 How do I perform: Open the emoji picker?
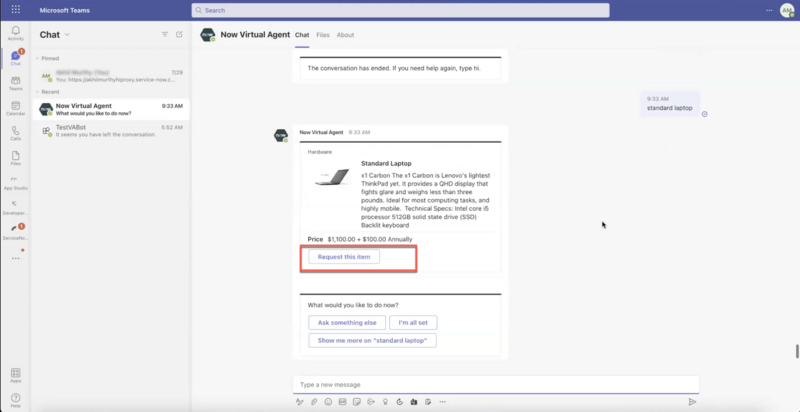[x=328, y=402]
